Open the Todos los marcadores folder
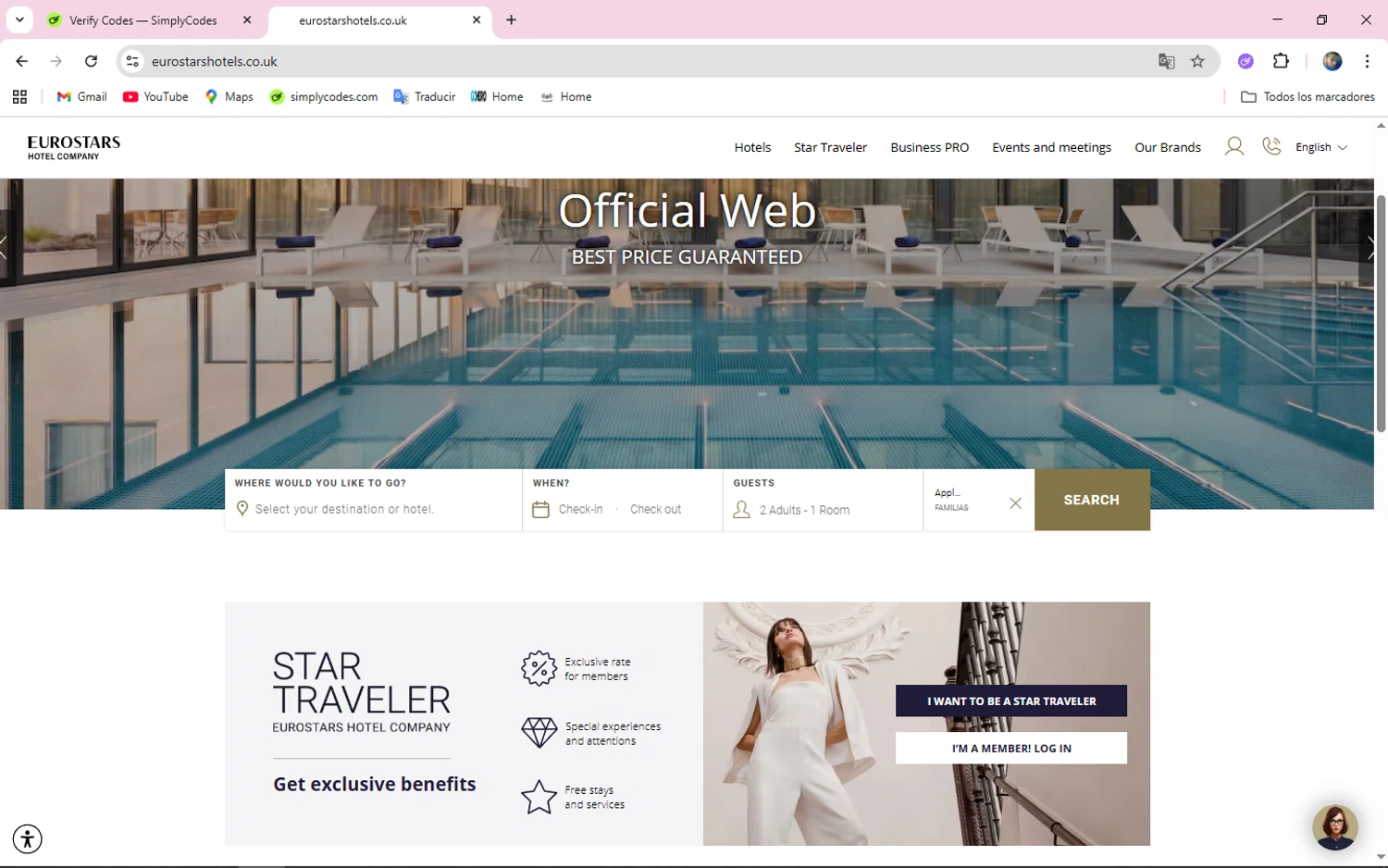Image resolution: width=1388 pixels, height=868 pixels. point(1307,96)
